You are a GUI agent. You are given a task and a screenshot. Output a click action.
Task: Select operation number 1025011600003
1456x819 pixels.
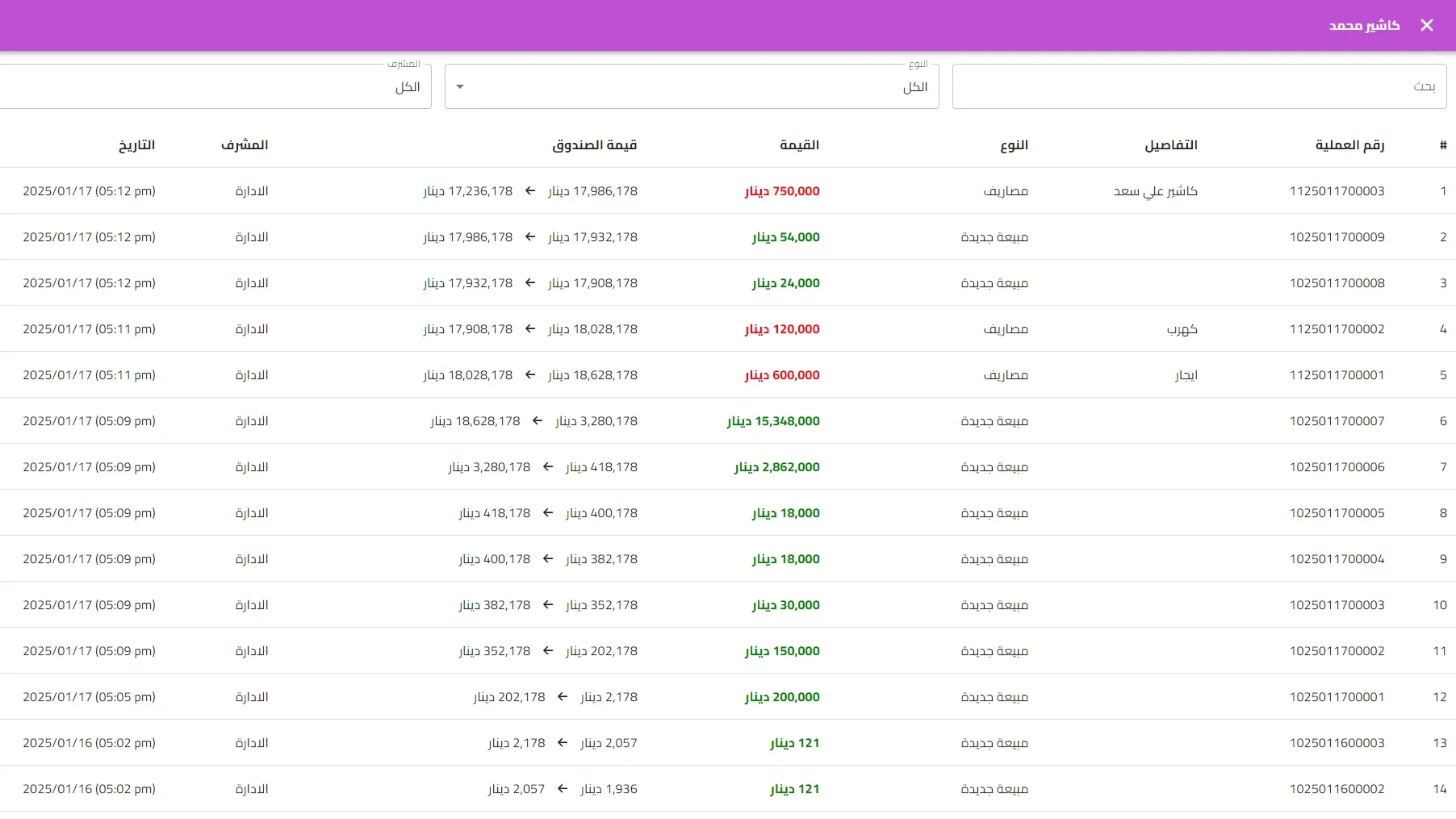pyautogui.click(x=1337, y=743)
